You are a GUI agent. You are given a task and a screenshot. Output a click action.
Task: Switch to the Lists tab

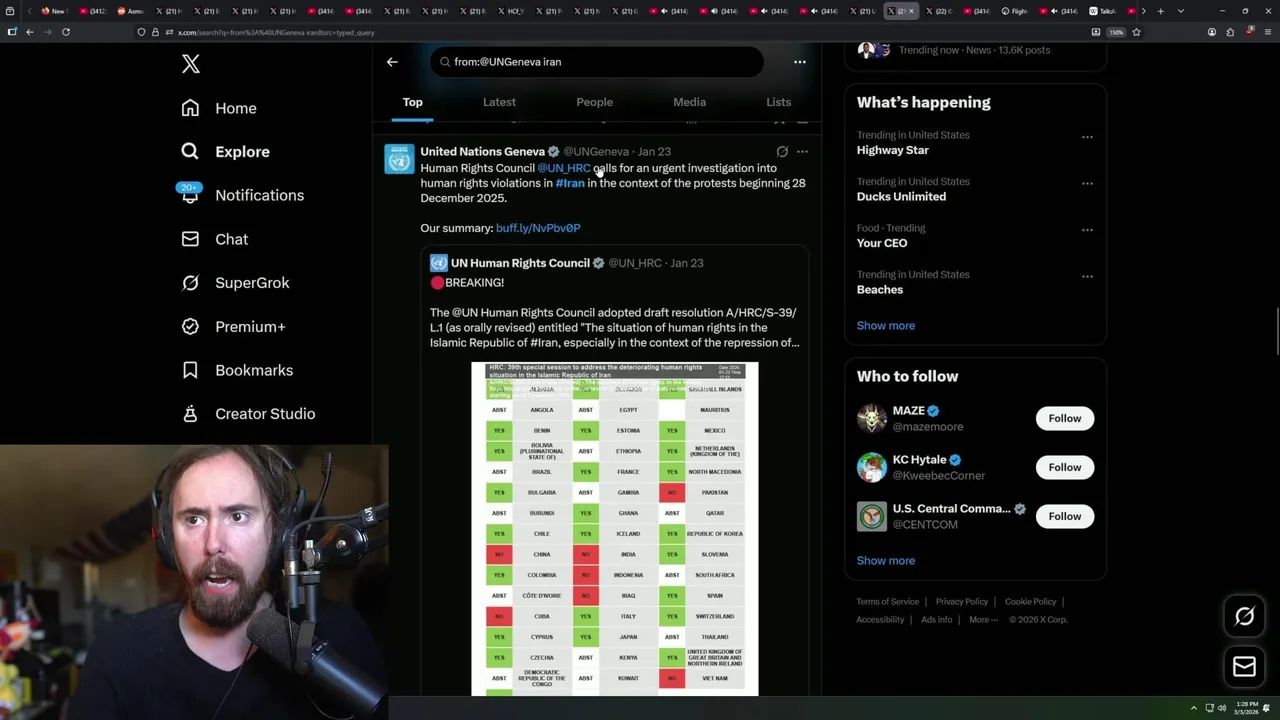point(778,102)
